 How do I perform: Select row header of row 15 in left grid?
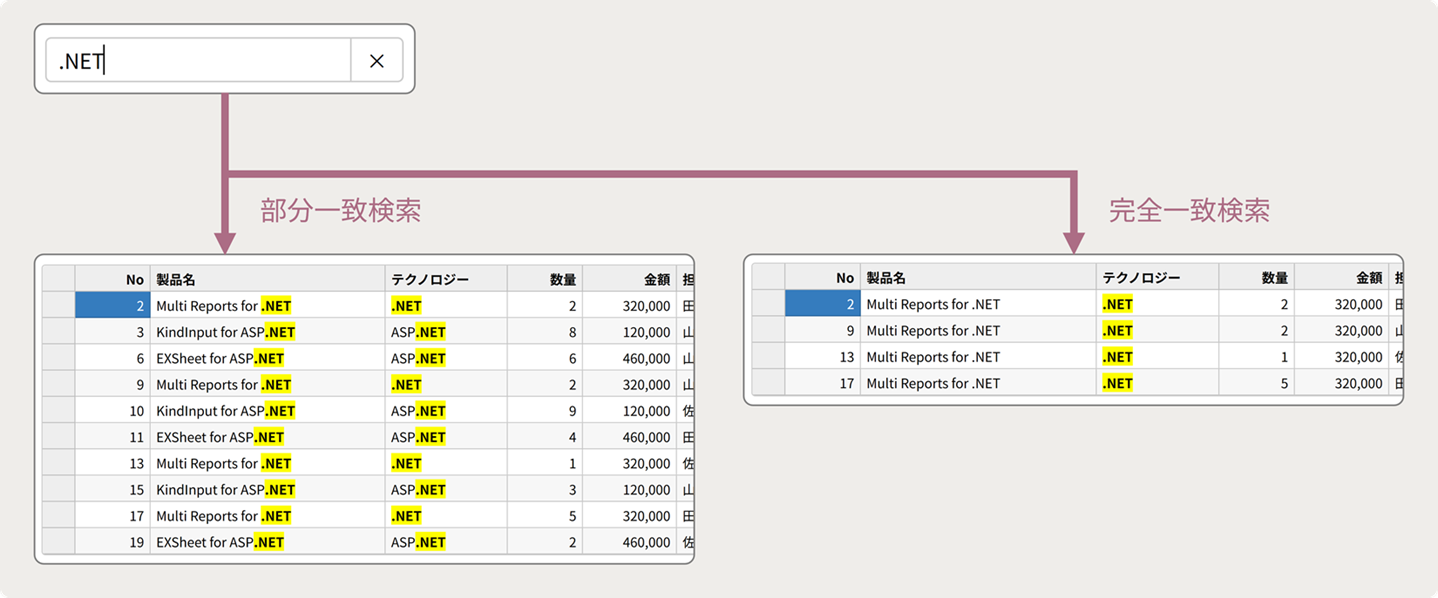59,490
